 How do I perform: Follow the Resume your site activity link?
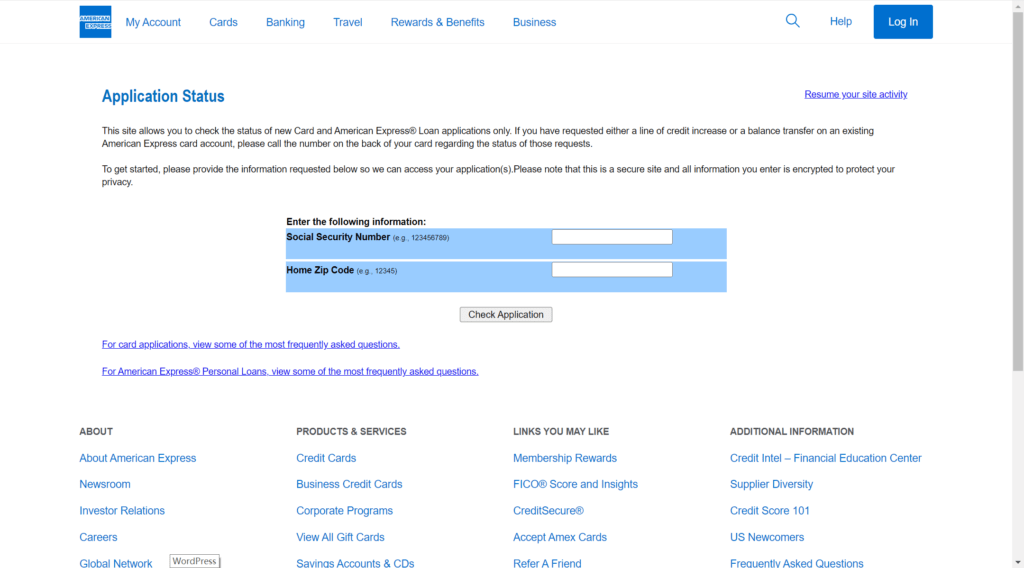[856, 94]
